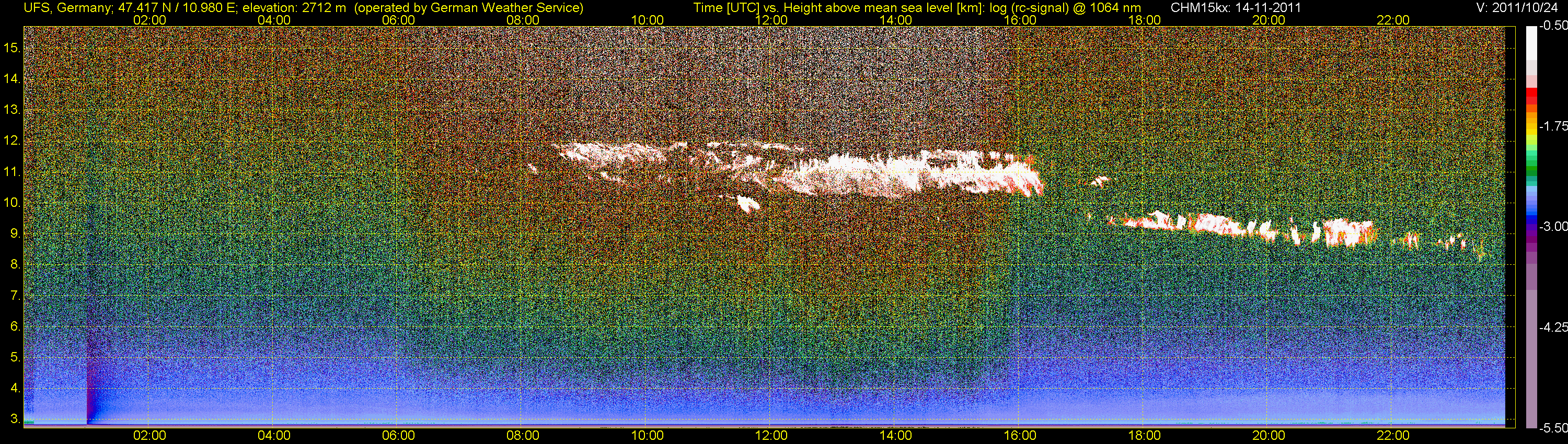The image size is (1568, 444).
Task: Click "02:00" on the bottom time axis
Action: [149, 436]
